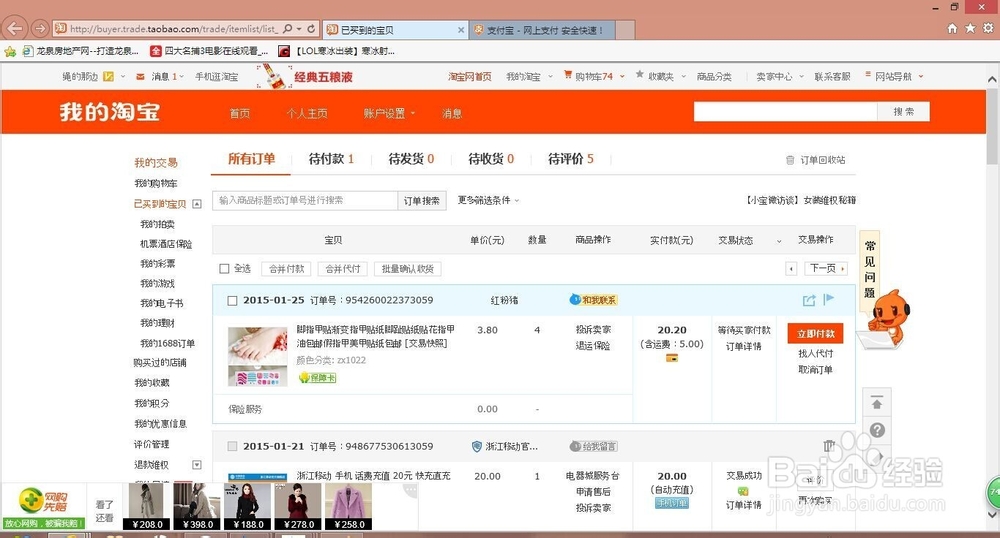1000x538 pixels.
Task: Switch to the 待付款 tab
Action: (x=331, y=159)
